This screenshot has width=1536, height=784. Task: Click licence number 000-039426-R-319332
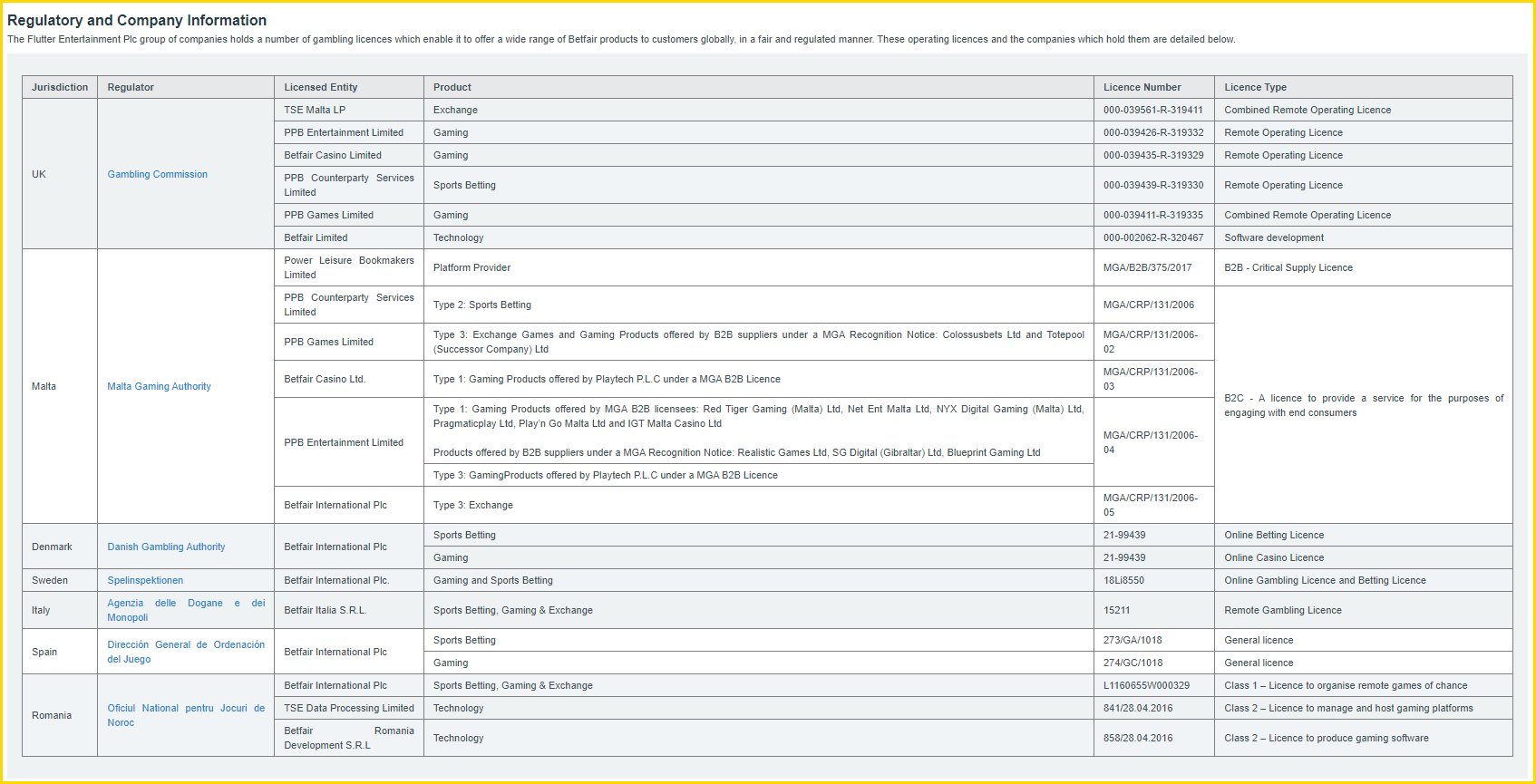click(x=1153, y=132)
